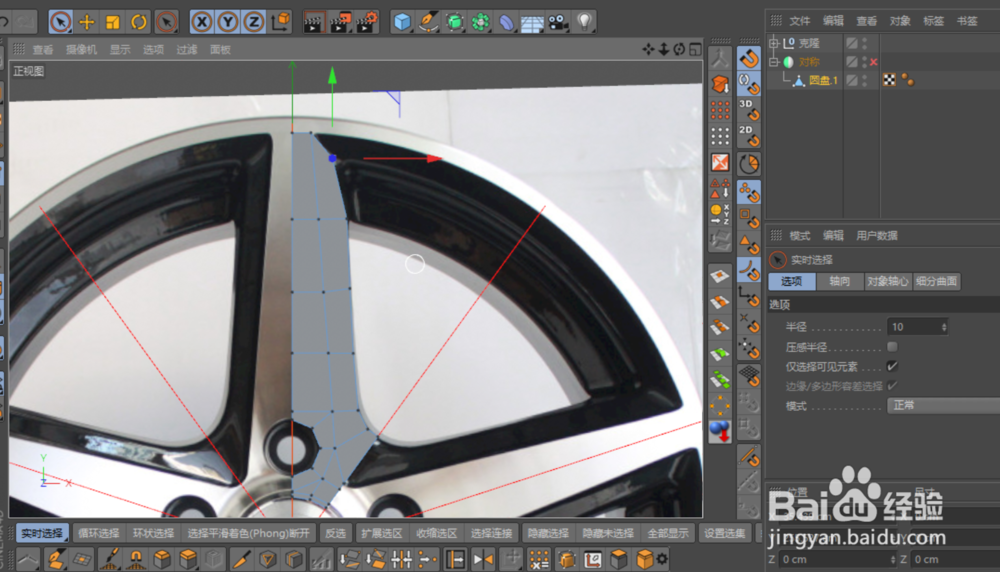Viewport: 1000px width, 572px height.
Task: Open deformer bend objects icon
Action: tap(506, 22)
